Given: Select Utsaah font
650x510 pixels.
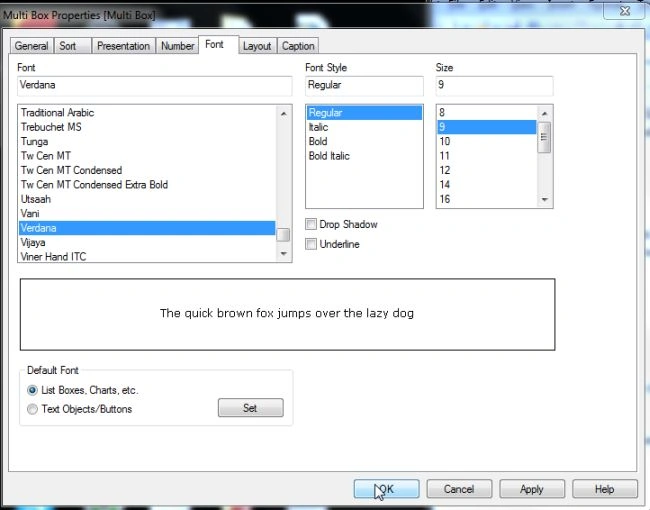Looking at the screenshot, I should 147,199.
